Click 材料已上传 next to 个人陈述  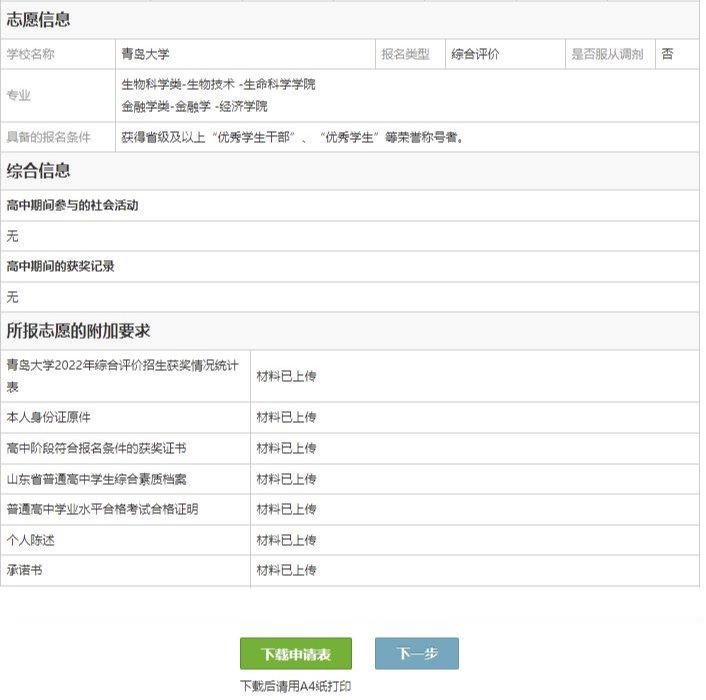pos(286,540)
